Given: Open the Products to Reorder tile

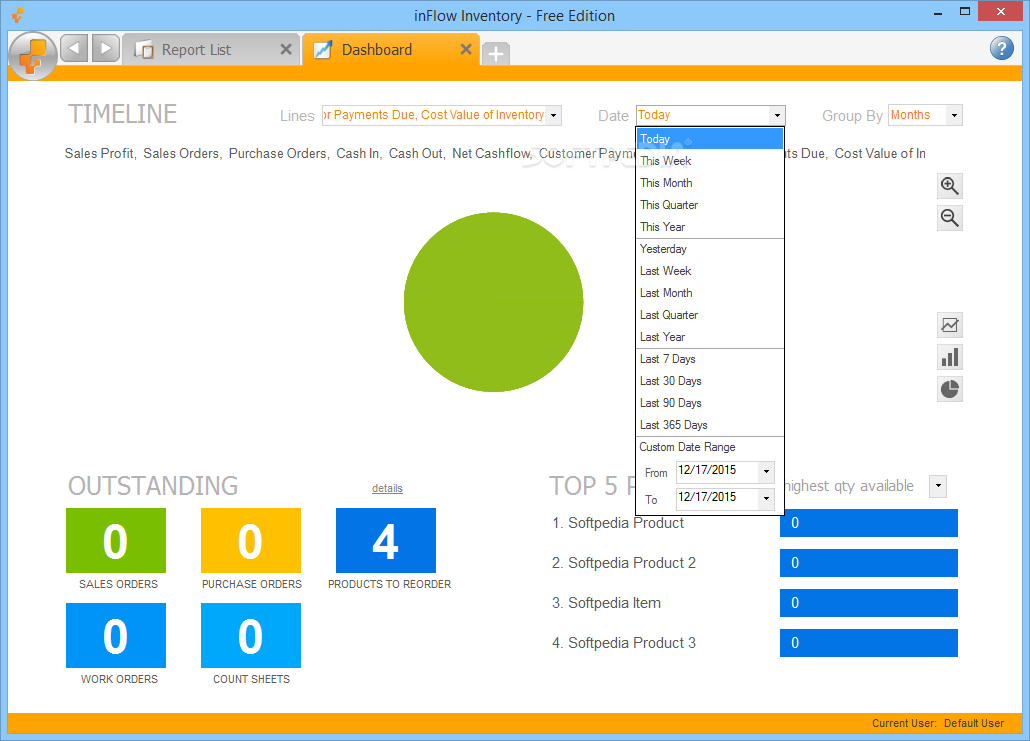Looking at the screenshot, I should 386,541.
